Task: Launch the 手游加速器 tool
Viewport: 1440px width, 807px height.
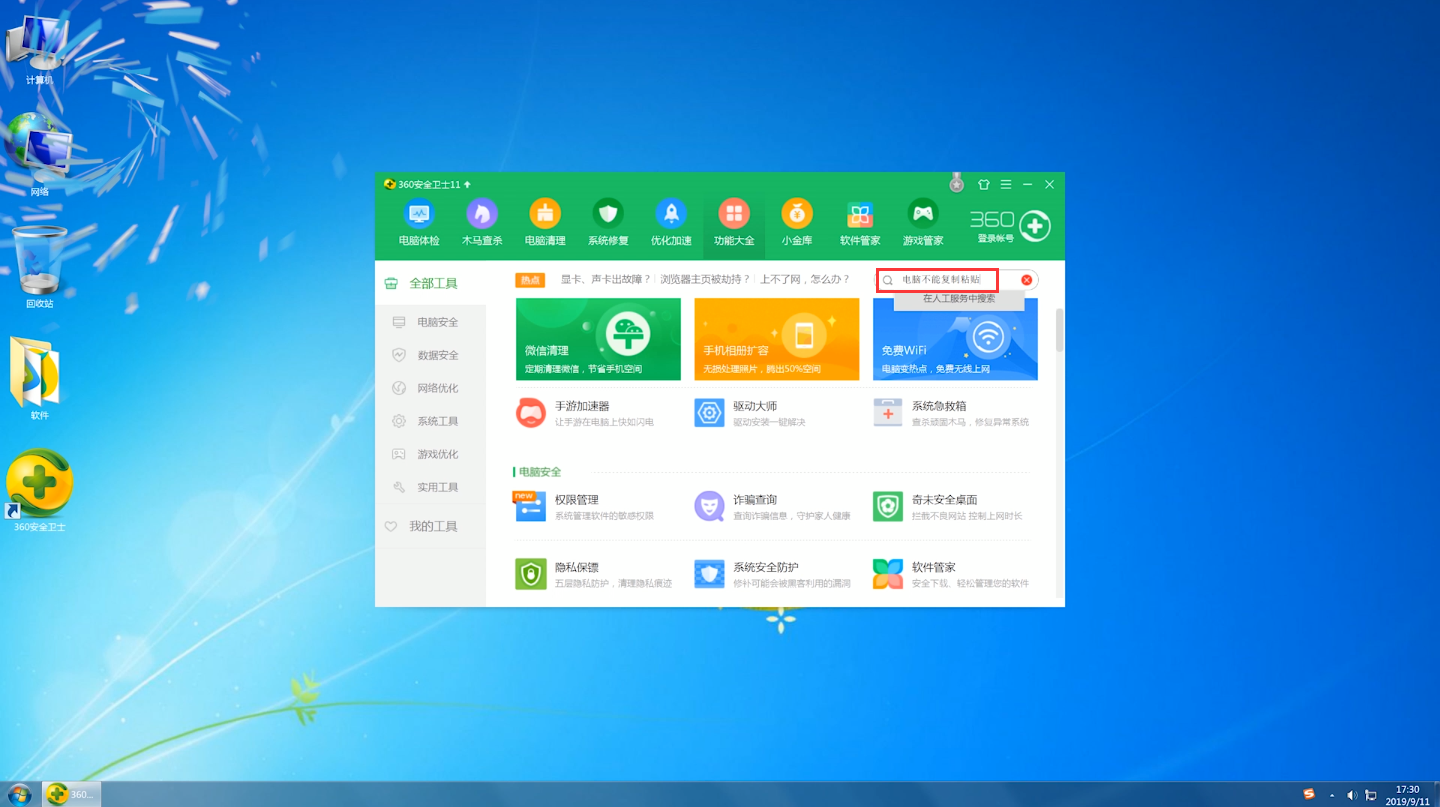Action: pyautogui.click(x=585, y=413)
